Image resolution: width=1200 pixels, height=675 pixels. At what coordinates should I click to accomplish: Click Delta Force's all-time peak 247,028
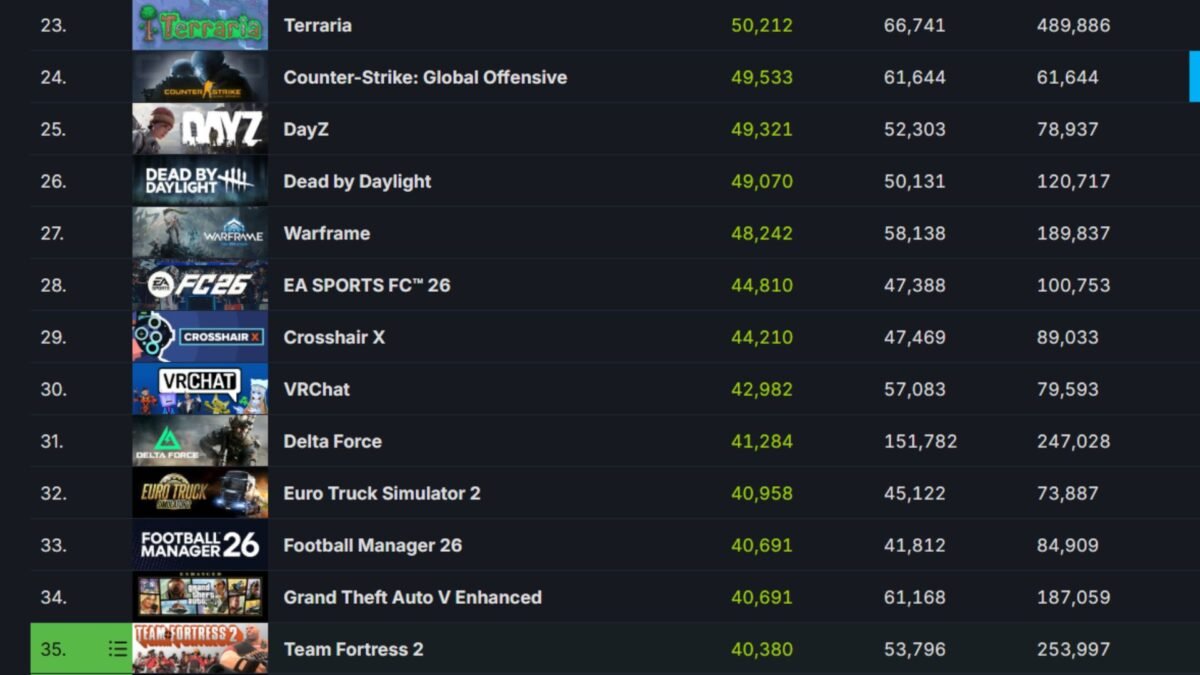click(x=1074, y=441)
